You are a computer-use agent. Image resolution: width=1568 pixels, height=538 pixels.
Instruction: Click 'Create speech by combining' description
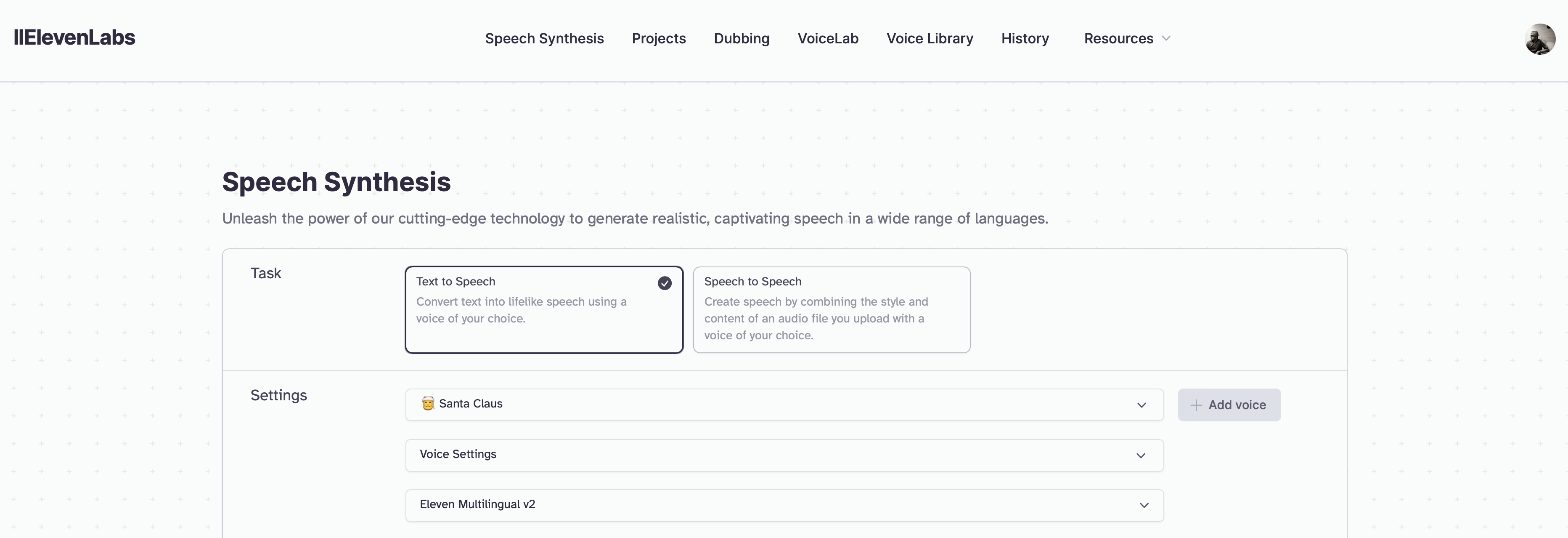[816, 319]
